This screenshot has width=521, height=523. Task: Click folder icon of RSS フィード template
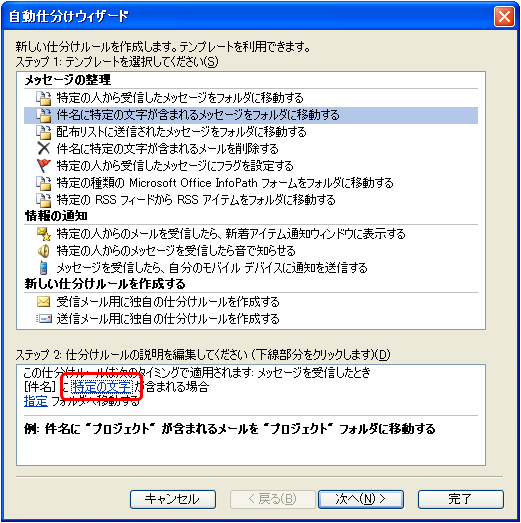tap(44, 200)
